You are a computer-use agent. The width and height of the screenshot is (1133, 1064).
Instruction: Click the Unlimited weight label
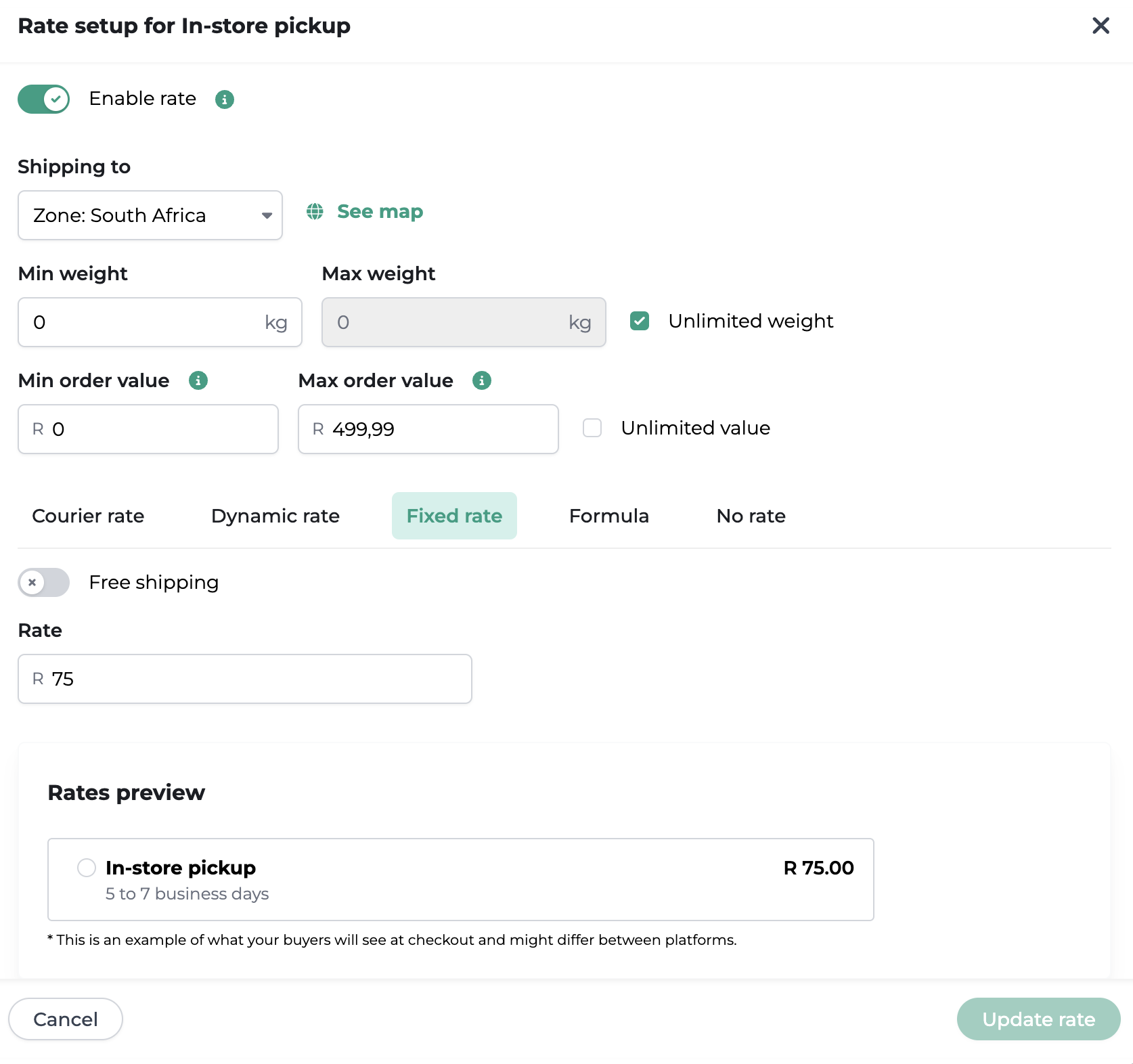coord(751,321)
